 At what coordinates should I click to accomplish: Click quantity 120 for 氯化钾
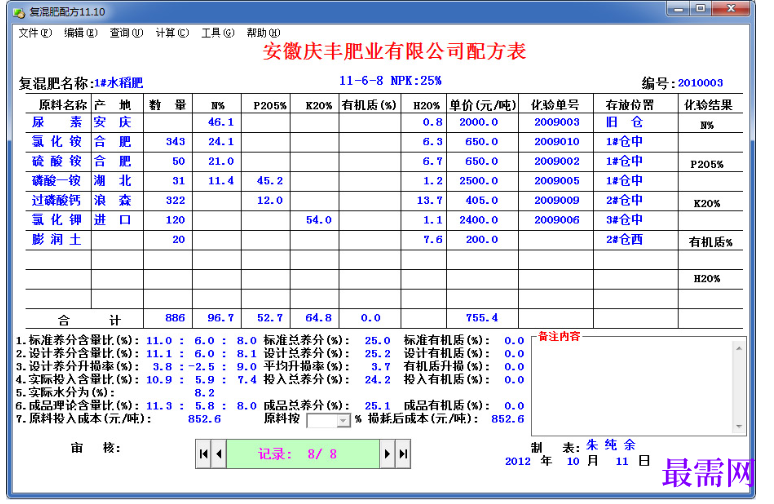point(175,220)
